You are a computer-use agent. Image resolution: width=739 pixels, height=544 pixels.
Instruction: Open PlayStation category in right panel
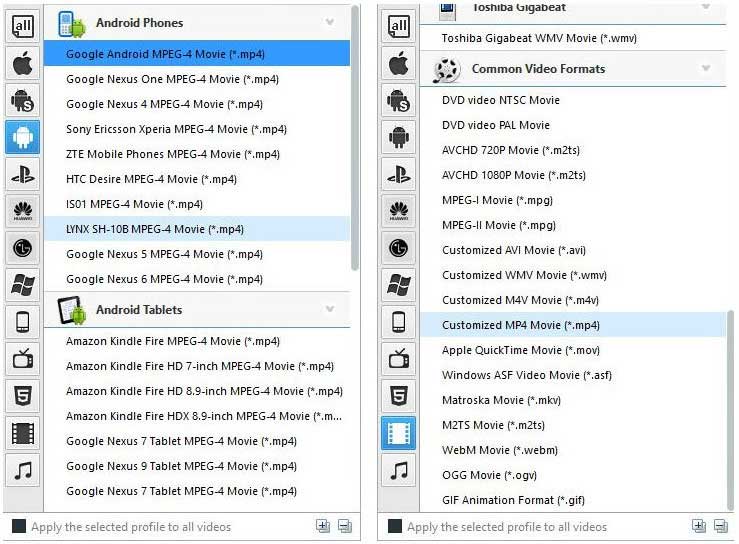pyautogui.click(x=399, y=174)
